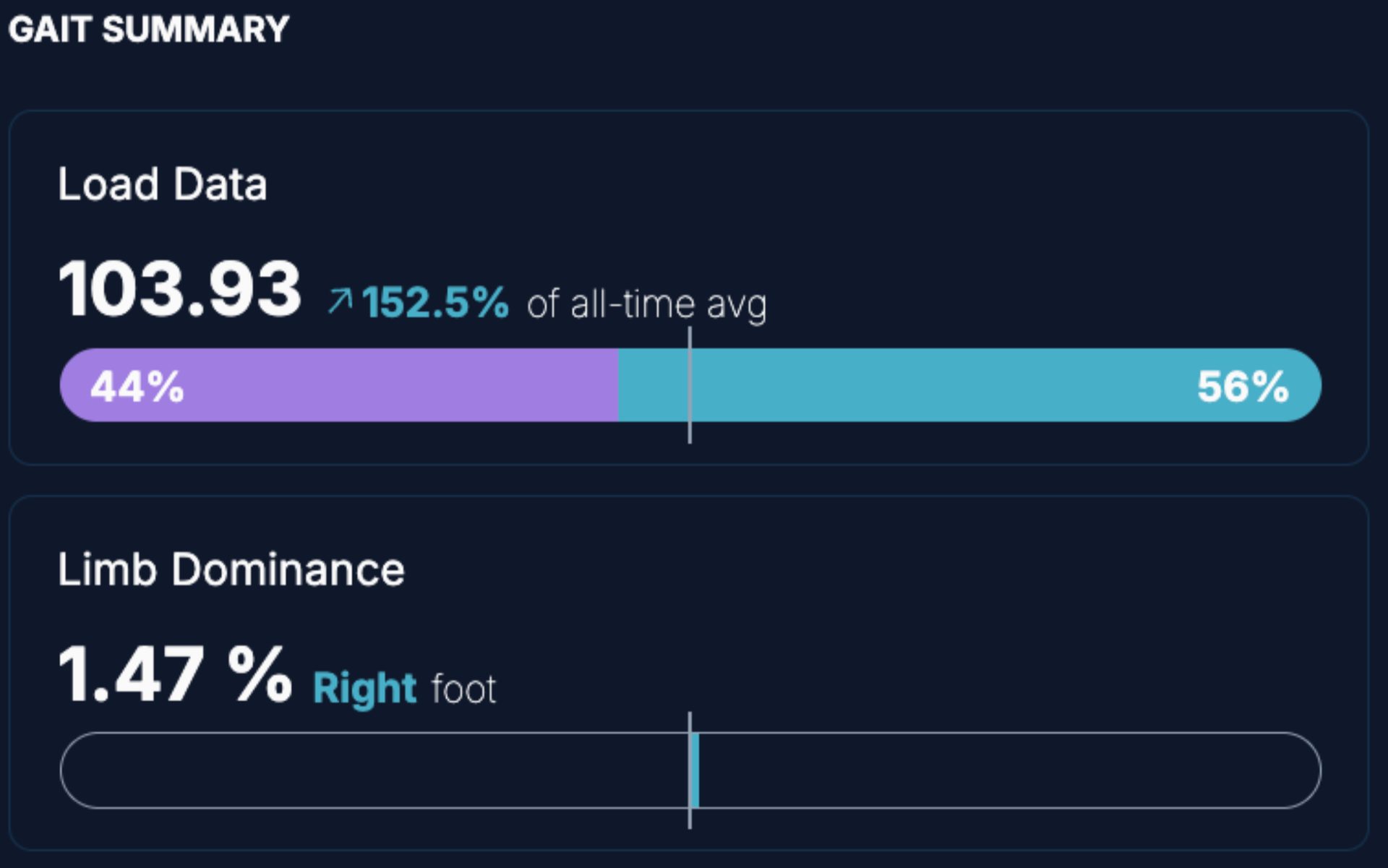This screenshot has height=868, width=1388.
Task: Select the teal 56% load segment
Action: pyautogui.click(x=970, y=385)
